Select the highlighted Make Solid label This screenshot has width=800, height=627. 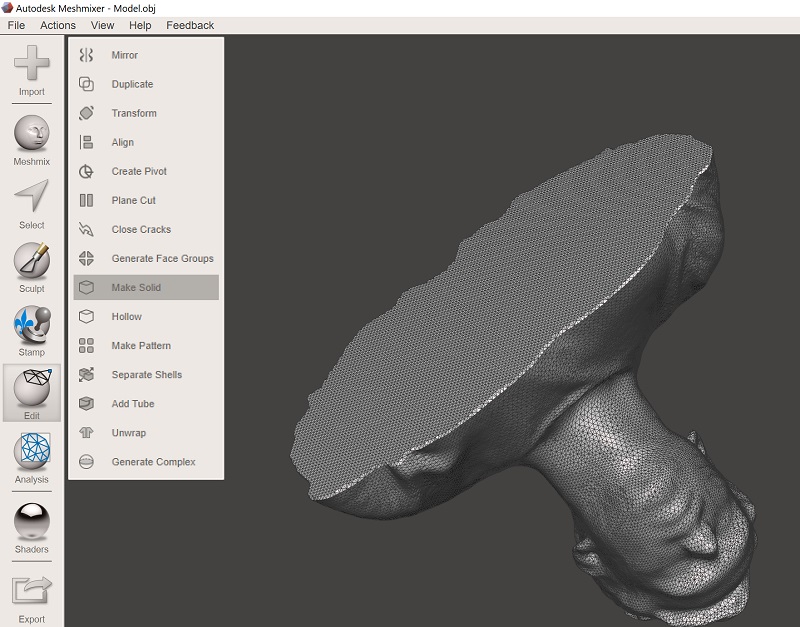(x=136, y=287)
